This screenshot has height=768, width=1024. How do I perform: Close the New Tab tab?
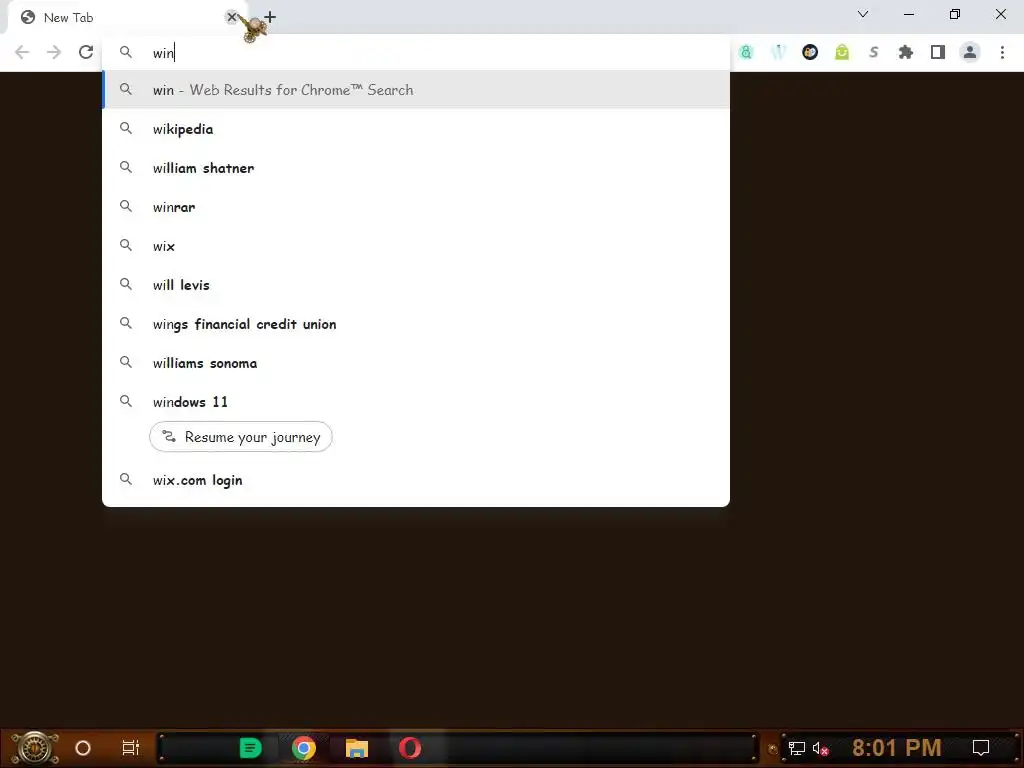point(231,17)
